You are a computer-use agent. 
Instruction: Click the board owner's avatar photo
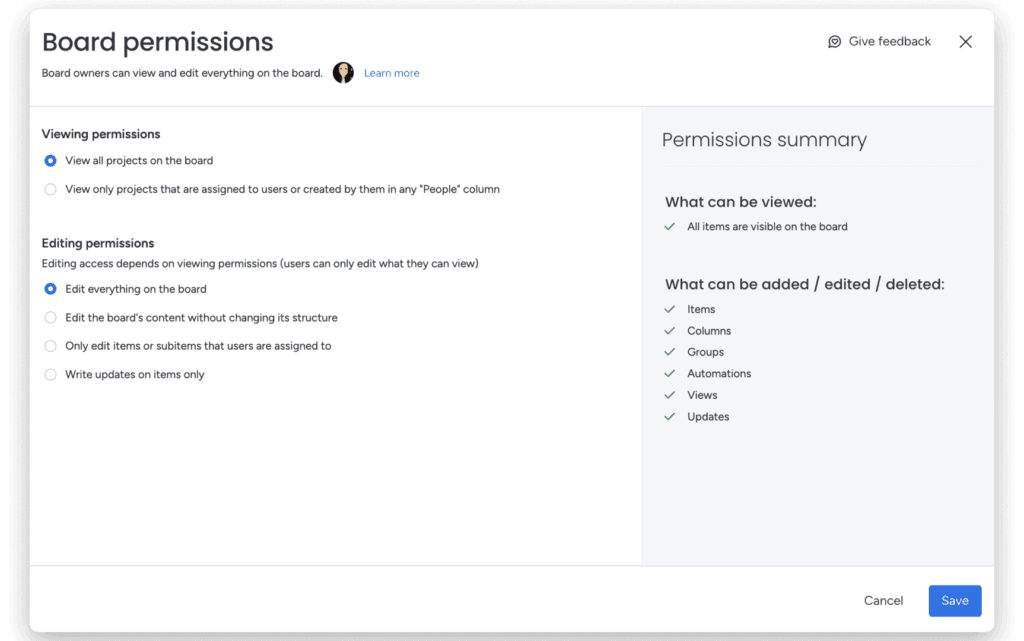coord(343,72)
